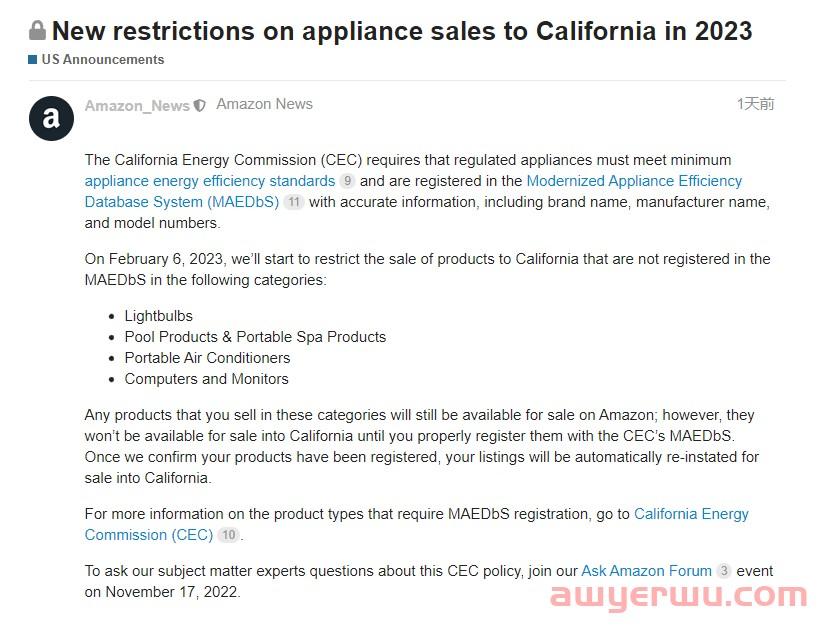Follow the appliance energy efficiency standards link
Image resolution: width=826 pixels, height=626 pixels.
pyautogui.click(x=210, y=181)
